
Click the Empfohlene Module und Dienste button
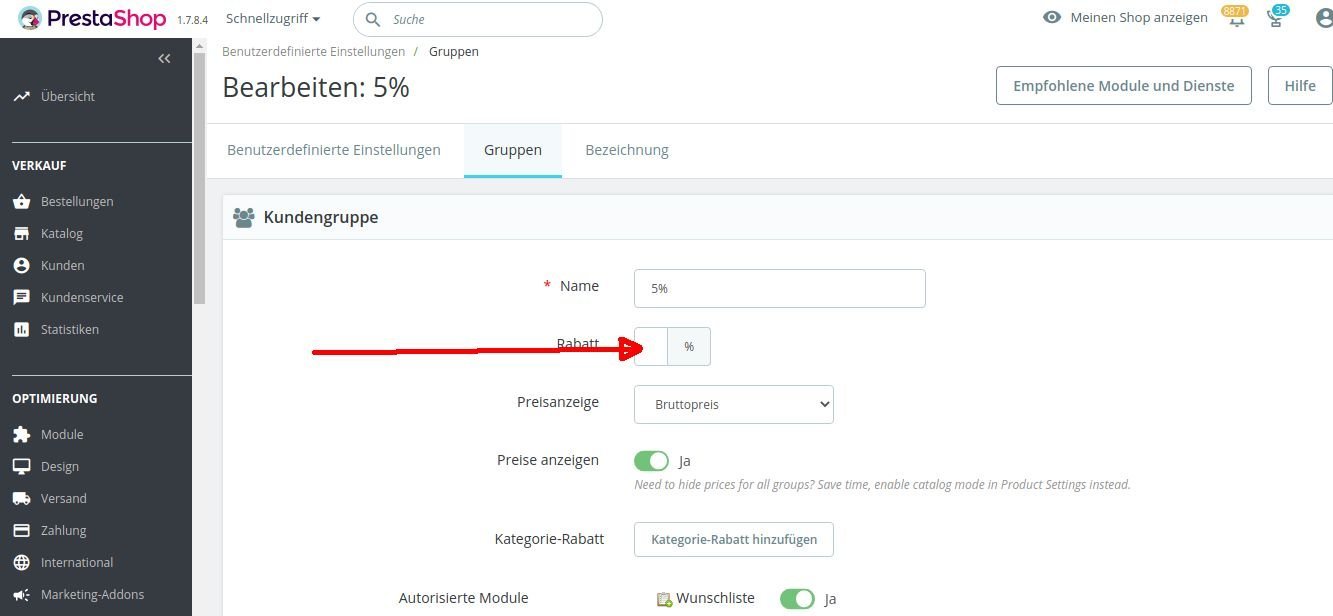(1124, 86)
